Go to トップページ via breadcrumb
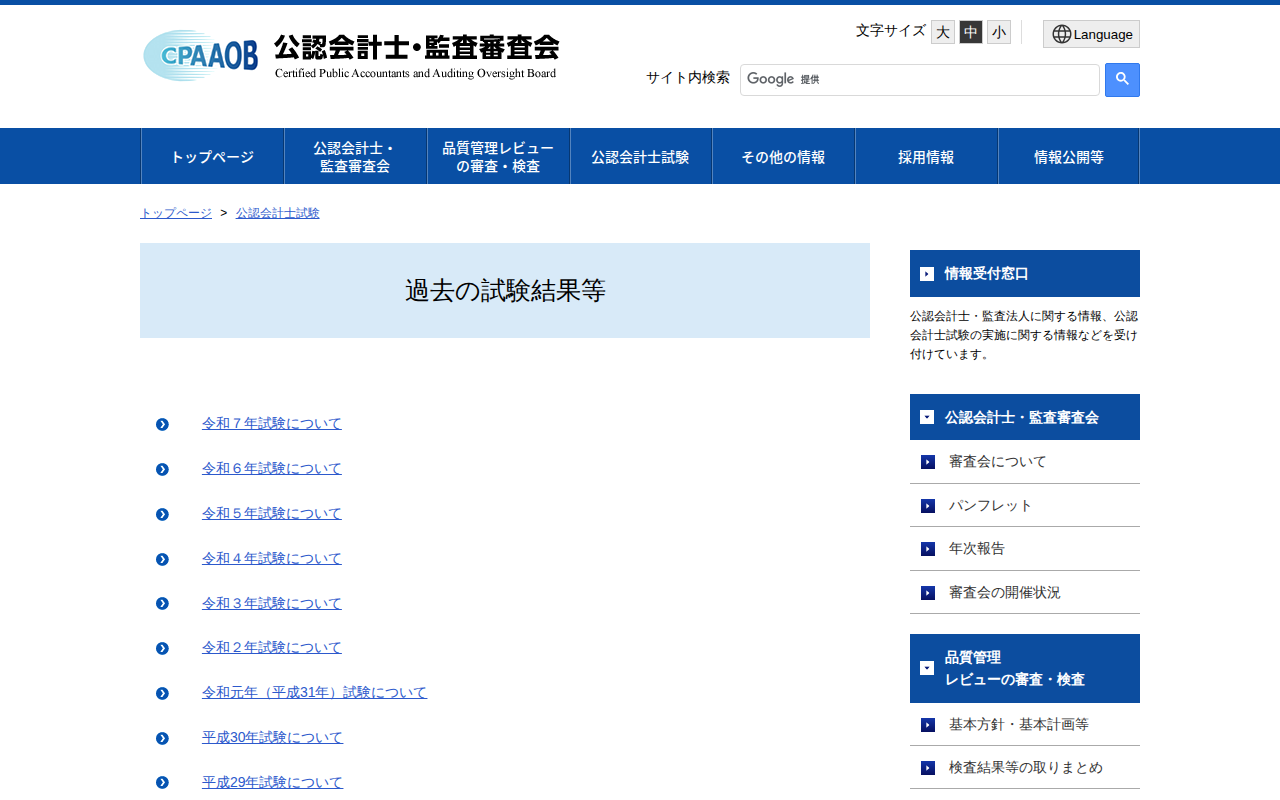 point(176,213)
